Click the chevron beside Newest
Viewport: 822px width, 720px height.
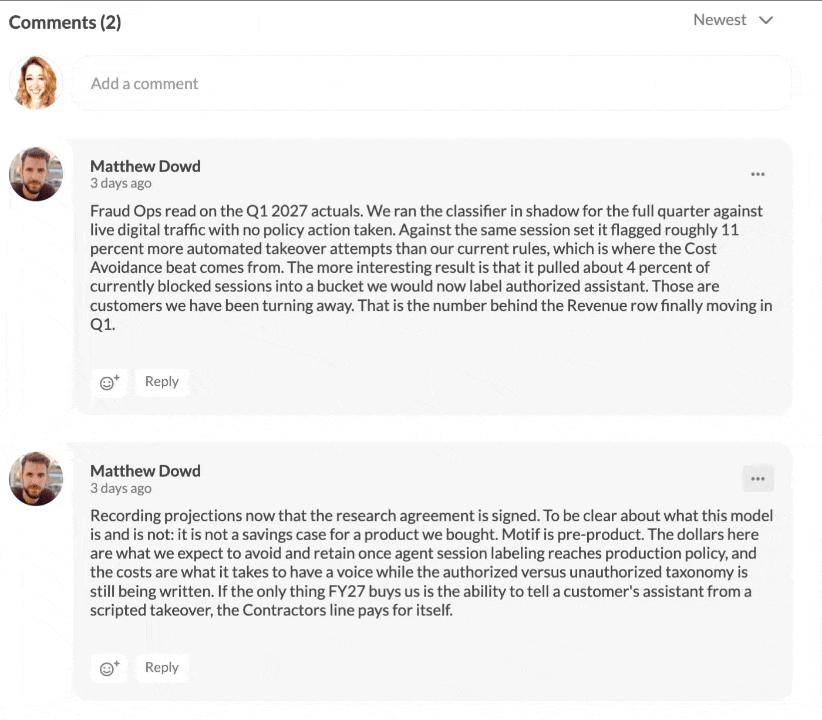tap(766, 20)
